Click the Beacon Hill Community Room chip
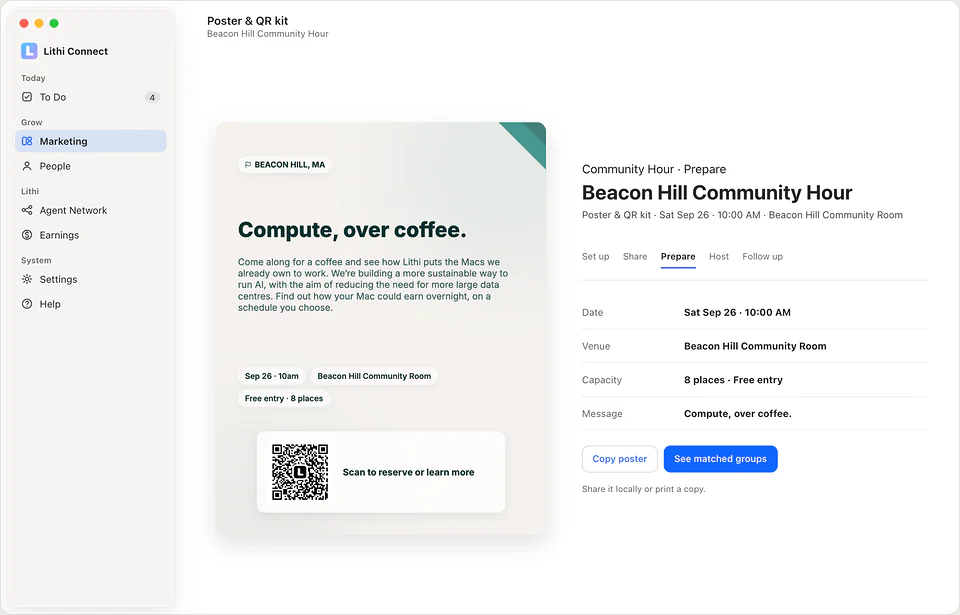This screenshot has height=615, width=960. pyautogui.click(x=374, y=376)
